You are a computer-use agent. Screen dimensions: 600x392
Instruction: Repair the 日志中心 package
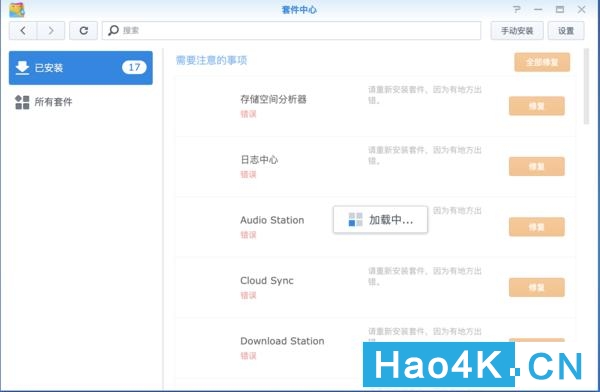(x=536, y=167)
